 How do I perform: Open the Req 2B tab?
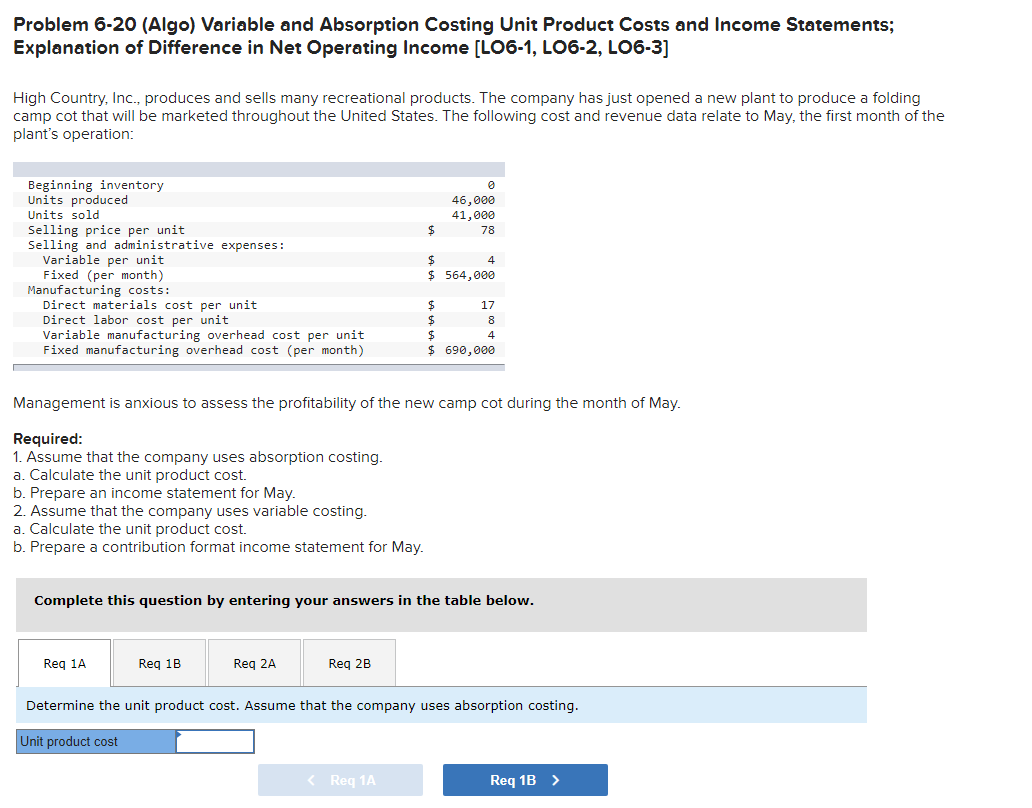(x=348, y=662)
